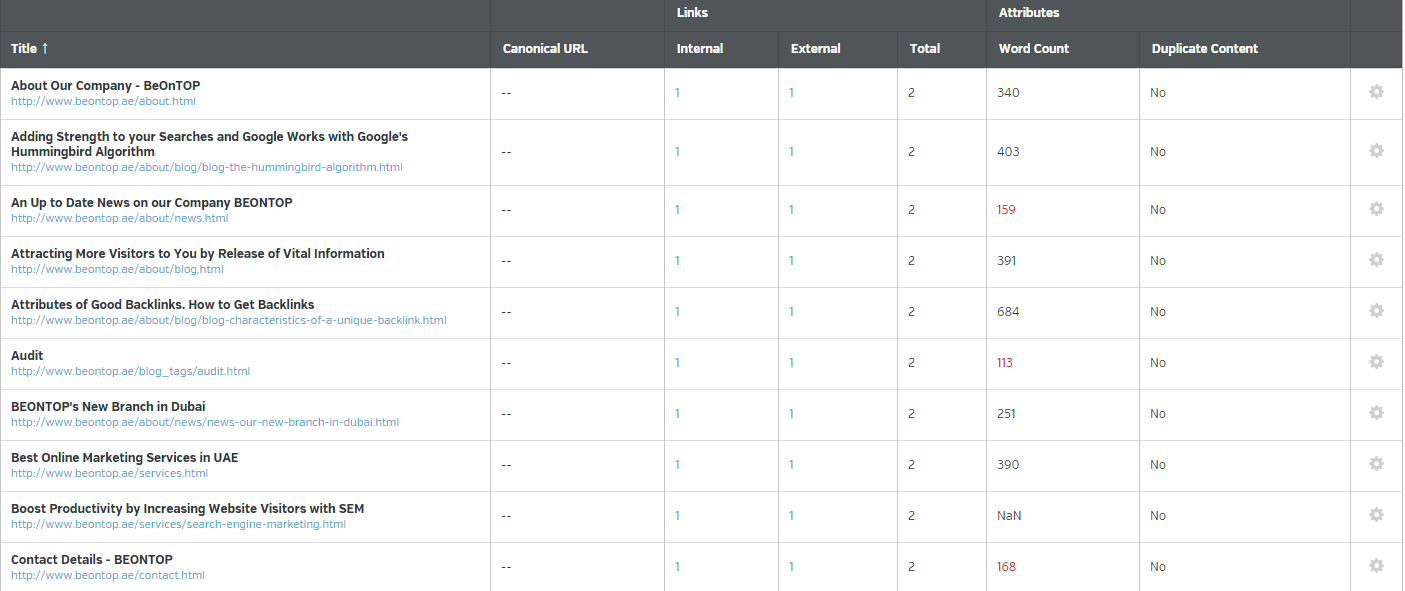This screenshot has width=1405, height=591.
Task: Click internal link count for Contact Details row
Action: [x=677, y=566]
